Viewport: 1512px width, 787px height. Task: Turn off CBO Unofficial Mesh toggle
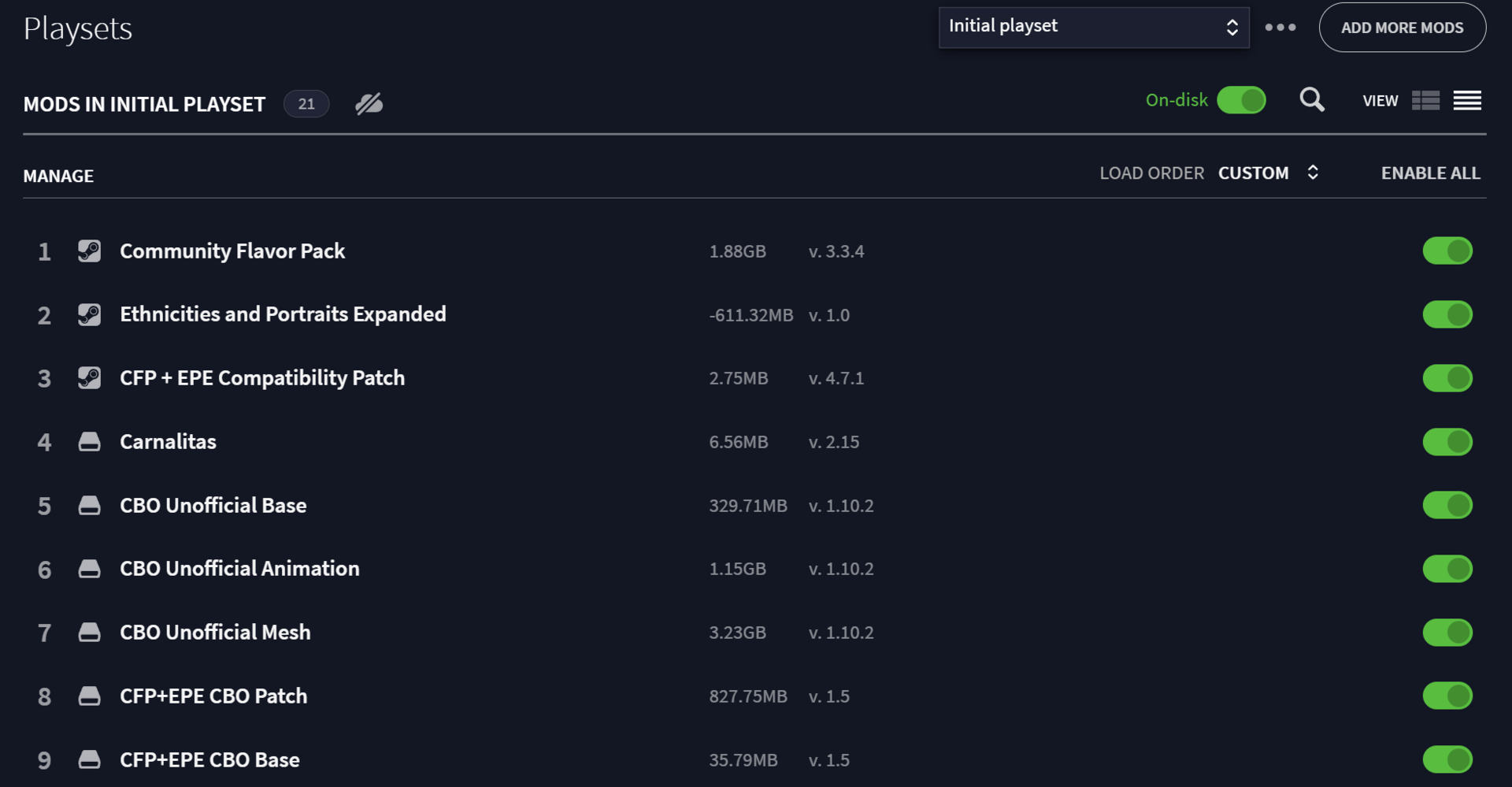coord(1447,633)
